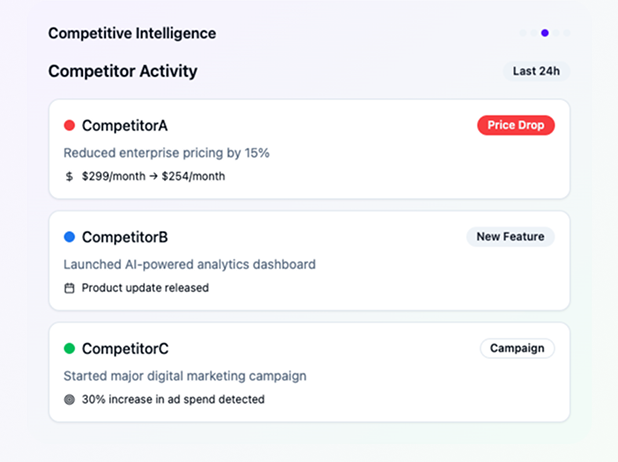Click the Campaign badge
This screenshot has width=618, height=462.
(517, 348)
